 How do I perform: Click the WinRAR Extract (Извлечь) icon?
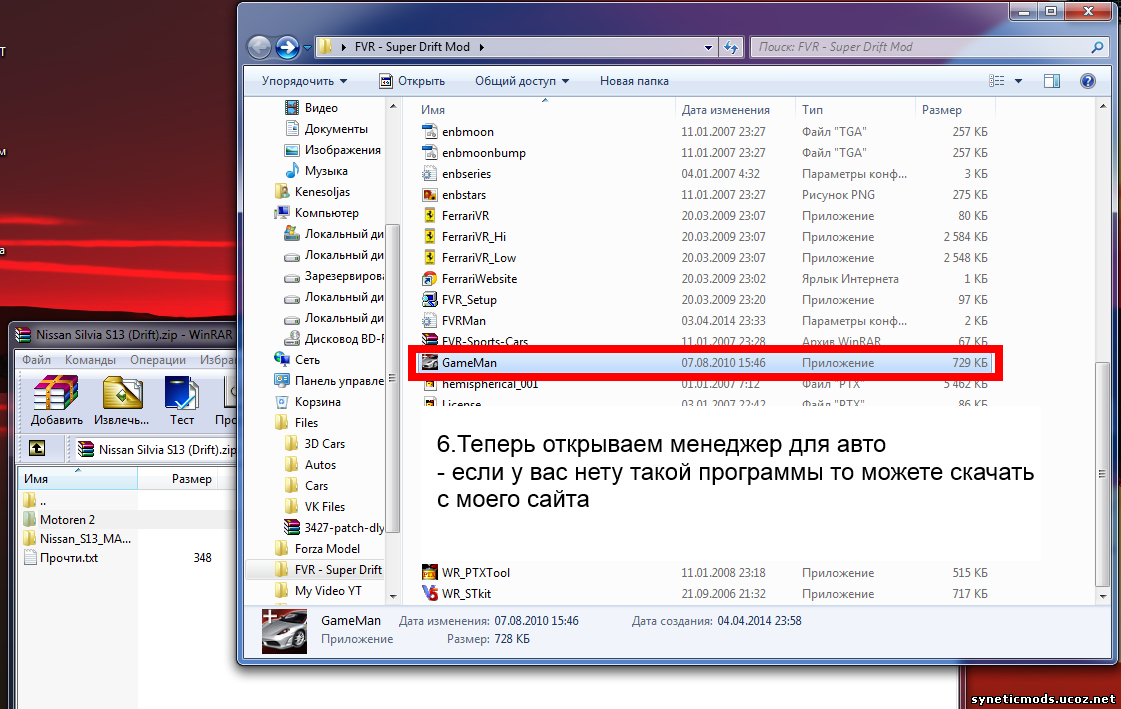click(x=122, y=400)
